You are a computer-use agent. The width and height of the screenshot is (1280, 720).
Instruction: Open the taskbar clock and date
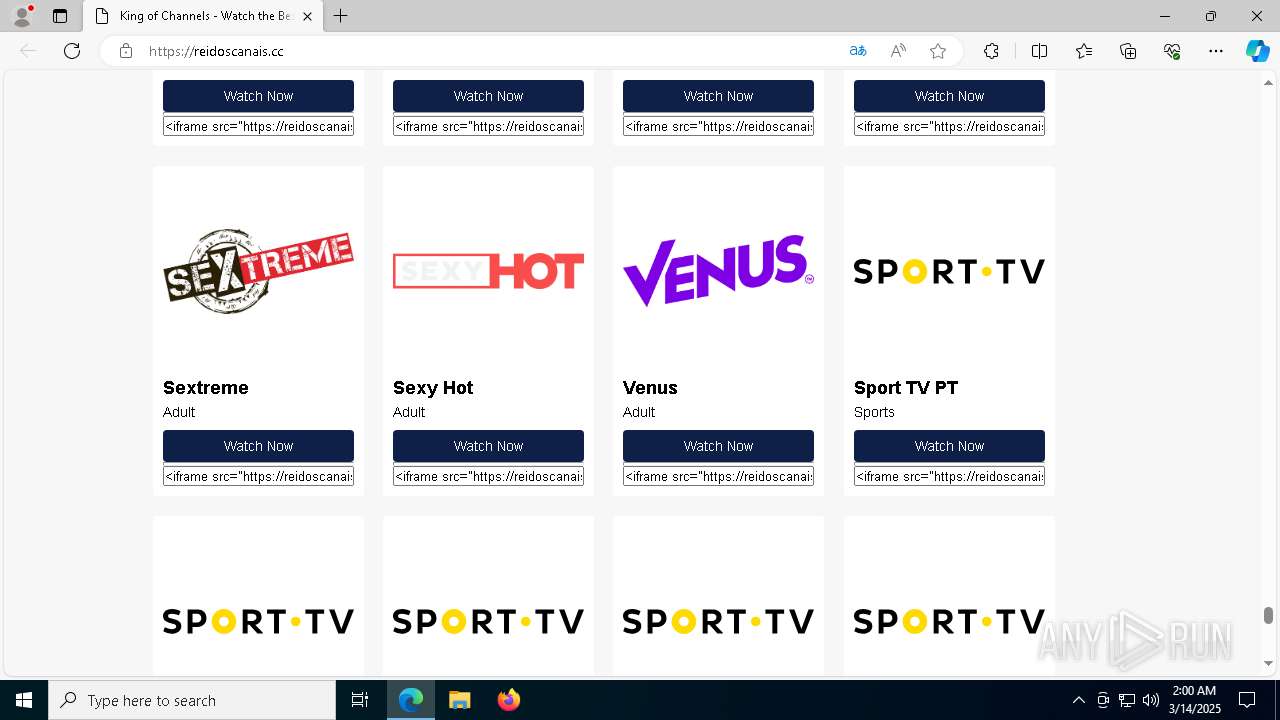click(x=1194, y=700)
